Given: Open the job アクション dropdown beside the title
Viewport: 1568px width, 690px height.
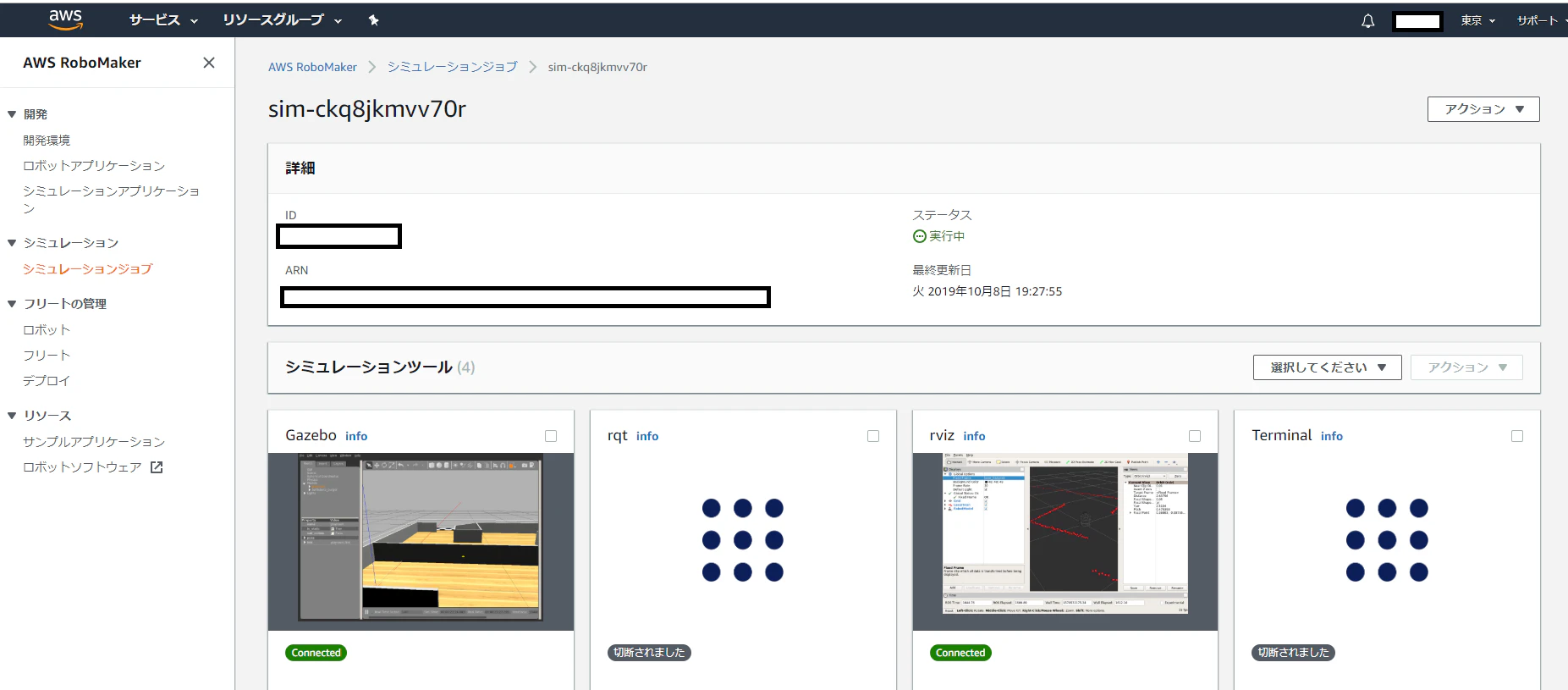Looking at the screenshot, I should (x=1483, y=109).
